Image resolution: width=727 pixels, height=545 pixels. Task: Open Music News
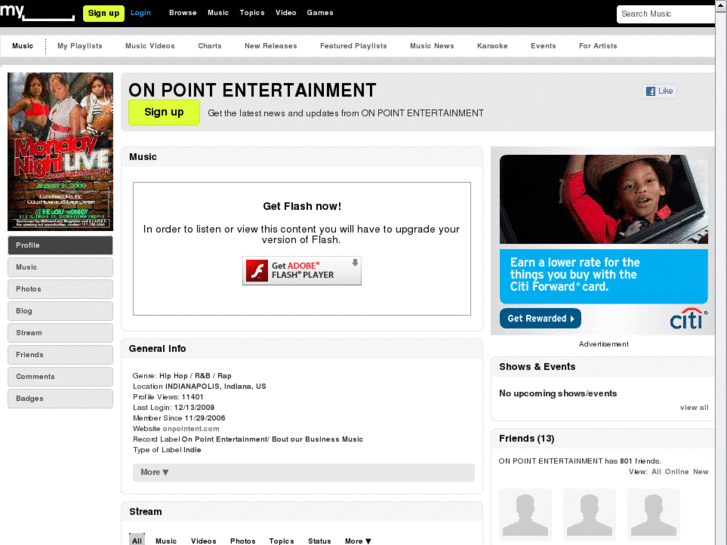[432, 46]
